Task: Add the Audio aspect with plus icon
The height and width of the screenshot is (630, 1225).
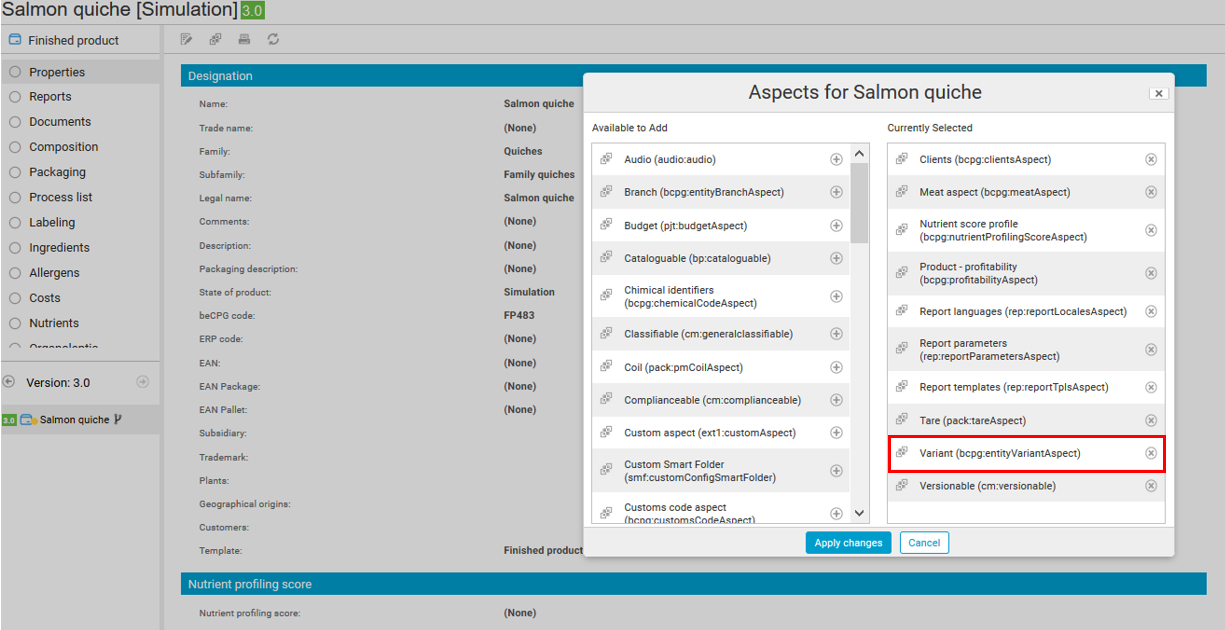Action: (x=836, y=160)
